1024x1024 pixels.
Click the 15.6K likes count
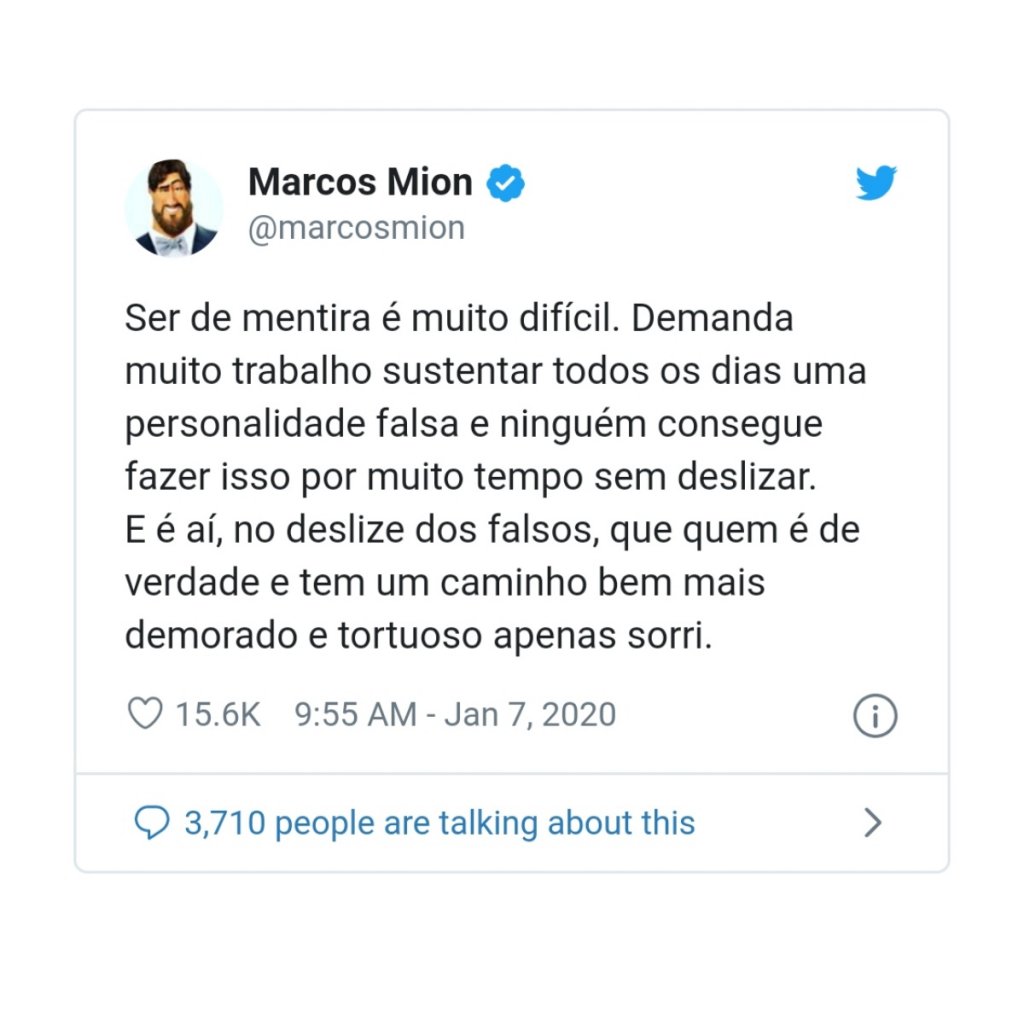point(218,714)
